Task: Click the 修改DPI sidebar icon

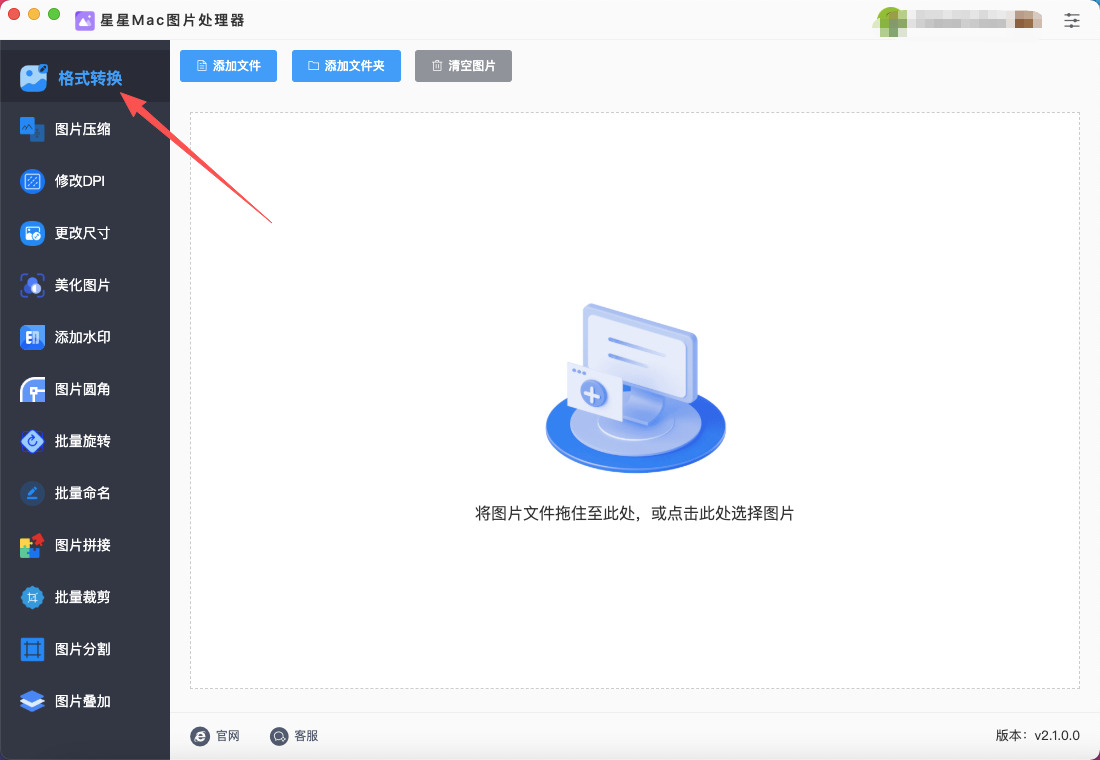Action: [32, 181]
